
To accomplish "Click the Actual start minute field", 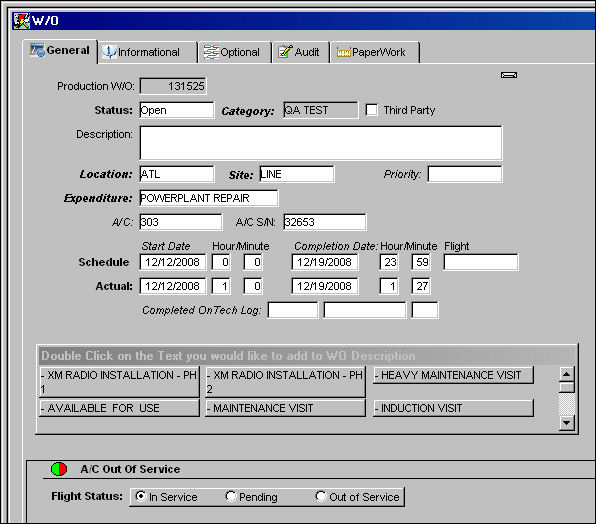I will pyautogui.click(x=253, y=286).
